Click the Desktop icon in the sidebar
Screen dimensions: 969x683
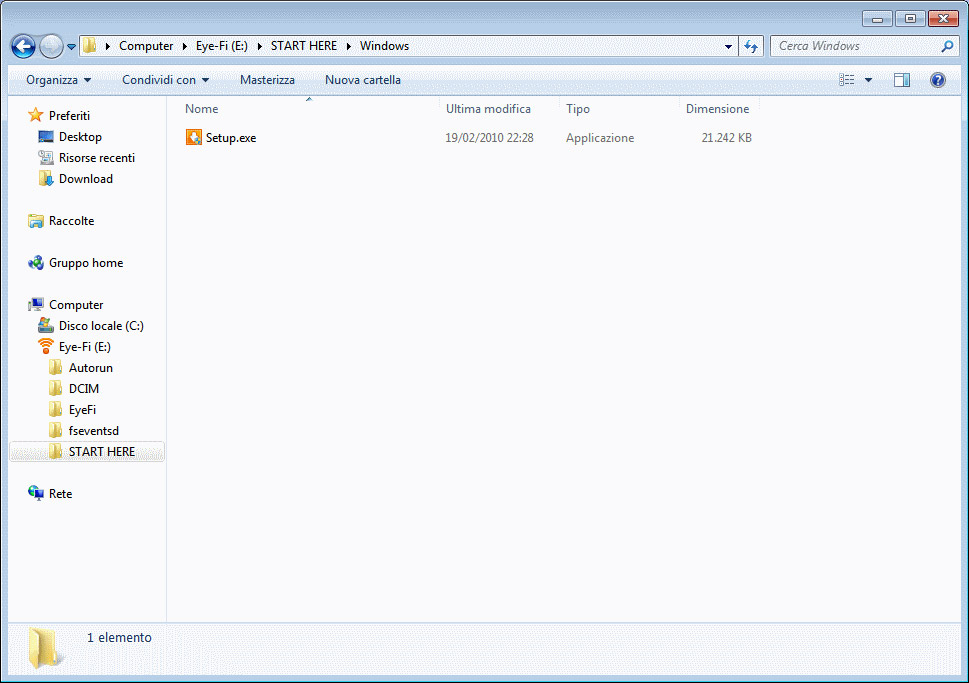click(x=46, y=137)
